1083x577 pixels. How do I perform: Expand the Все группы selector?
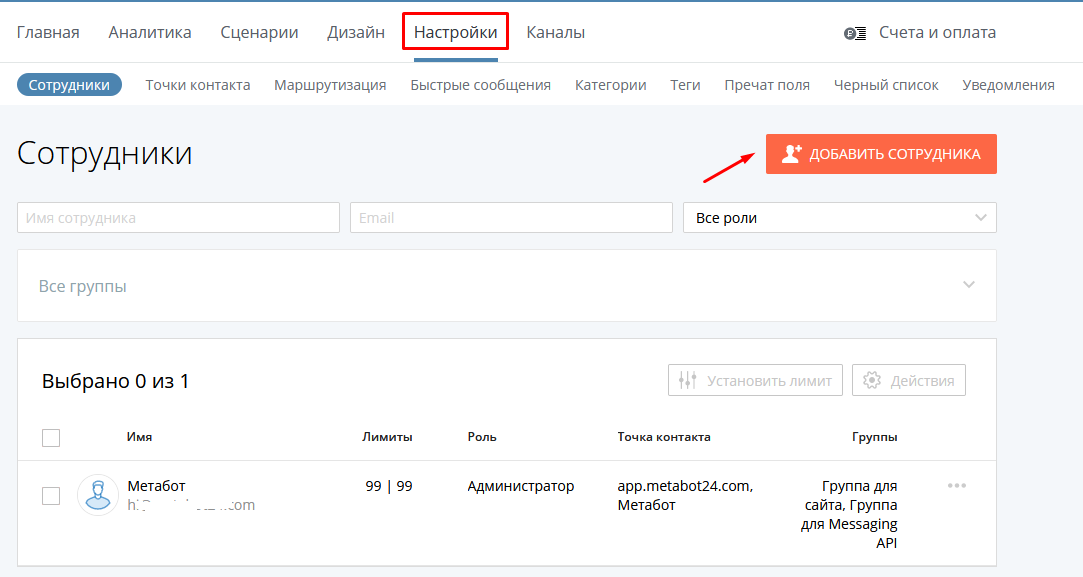click(507, 285)
